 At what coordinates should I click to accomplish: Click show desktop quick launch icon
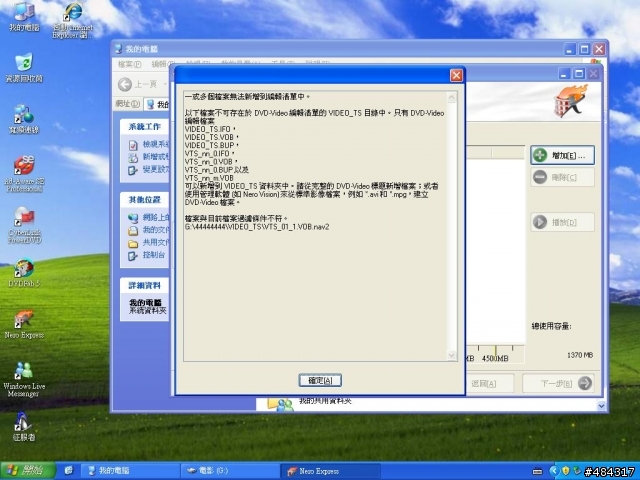click(x=69, y=471)
